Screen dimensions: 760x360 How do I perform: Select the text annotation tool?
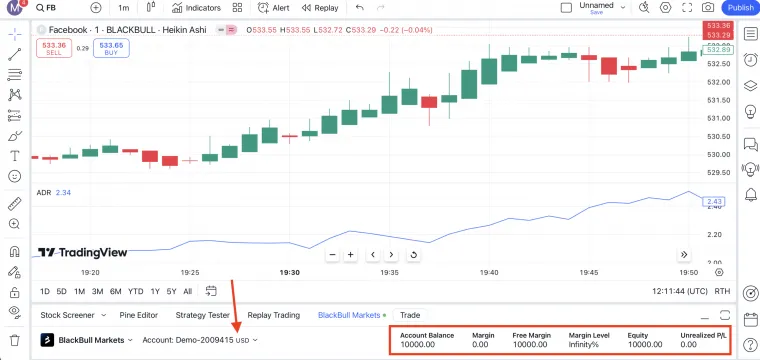coord(15,156)
